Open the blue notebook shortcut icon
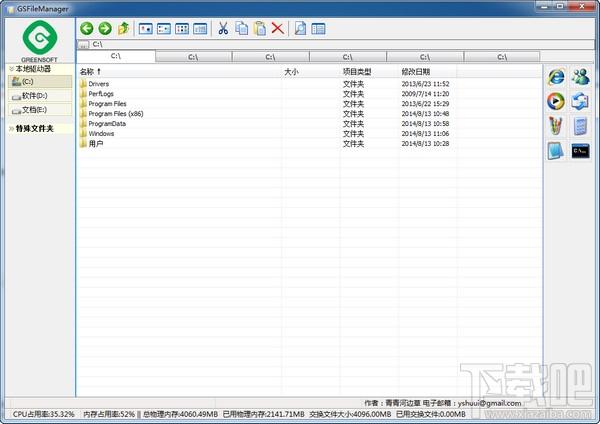This screenshot has height=424, width=600. 556,151
